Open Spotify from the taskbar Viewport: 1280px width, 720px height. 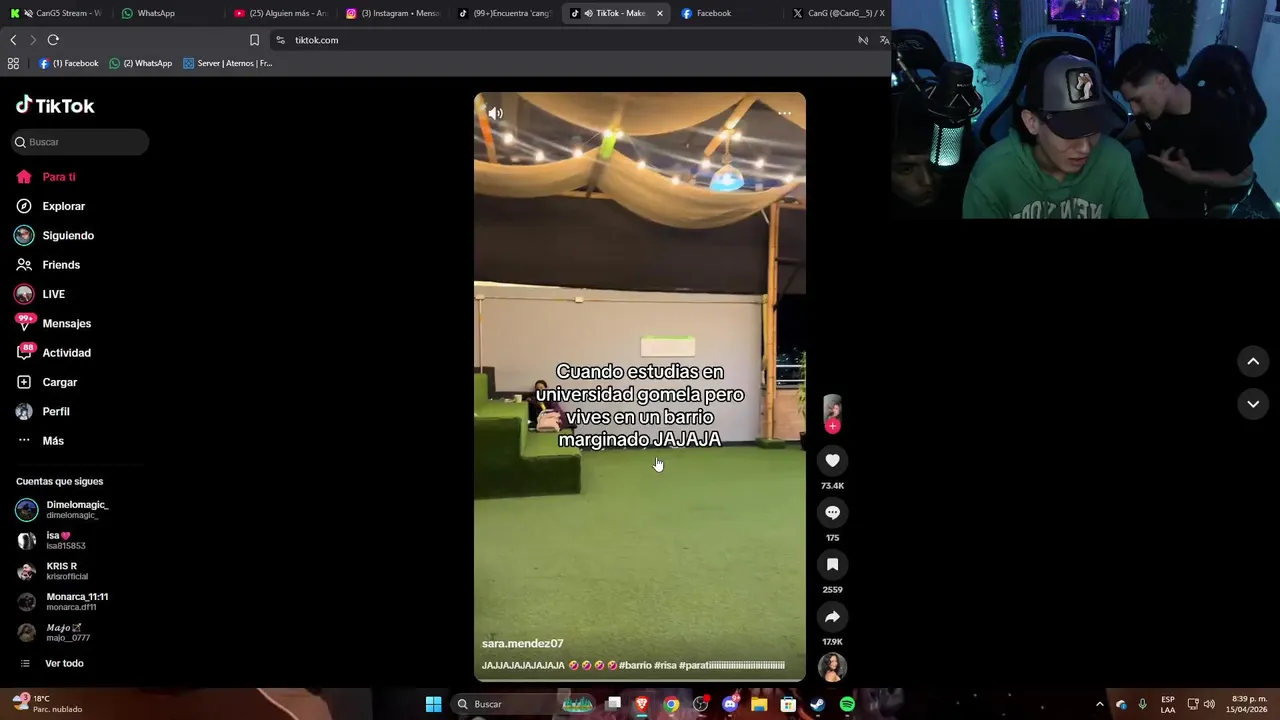[847, 704]
